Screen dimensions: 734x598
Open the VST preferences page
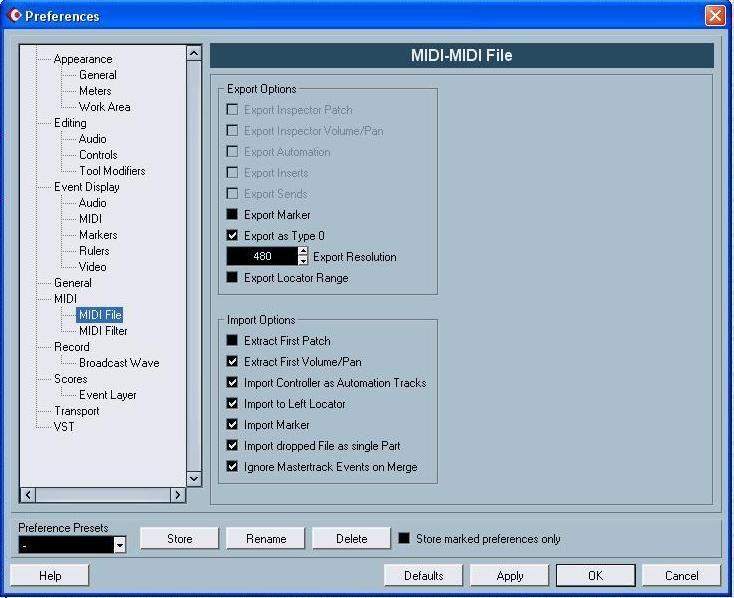click(x=64, y=427)
